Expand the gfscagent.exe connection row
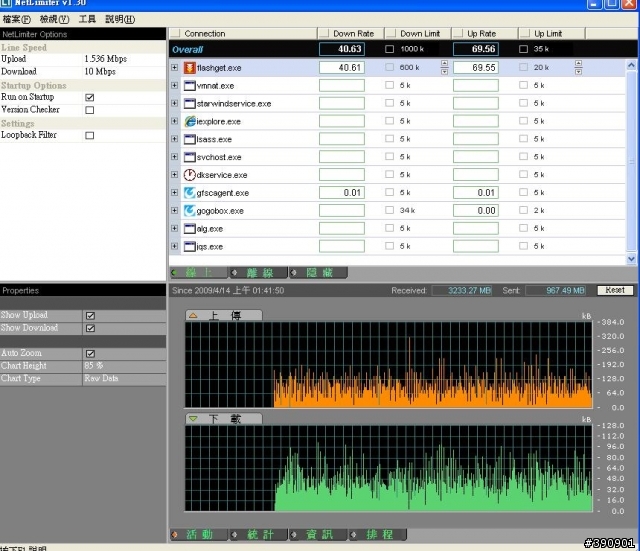 tap(175, 193)
